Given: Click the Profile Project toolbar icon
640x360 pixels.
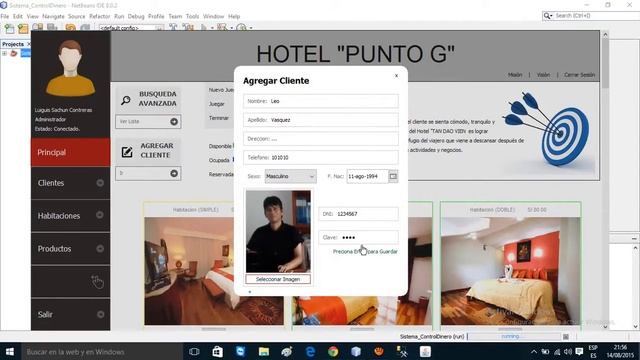Looking at the screenshot, I should coord(241,28).
